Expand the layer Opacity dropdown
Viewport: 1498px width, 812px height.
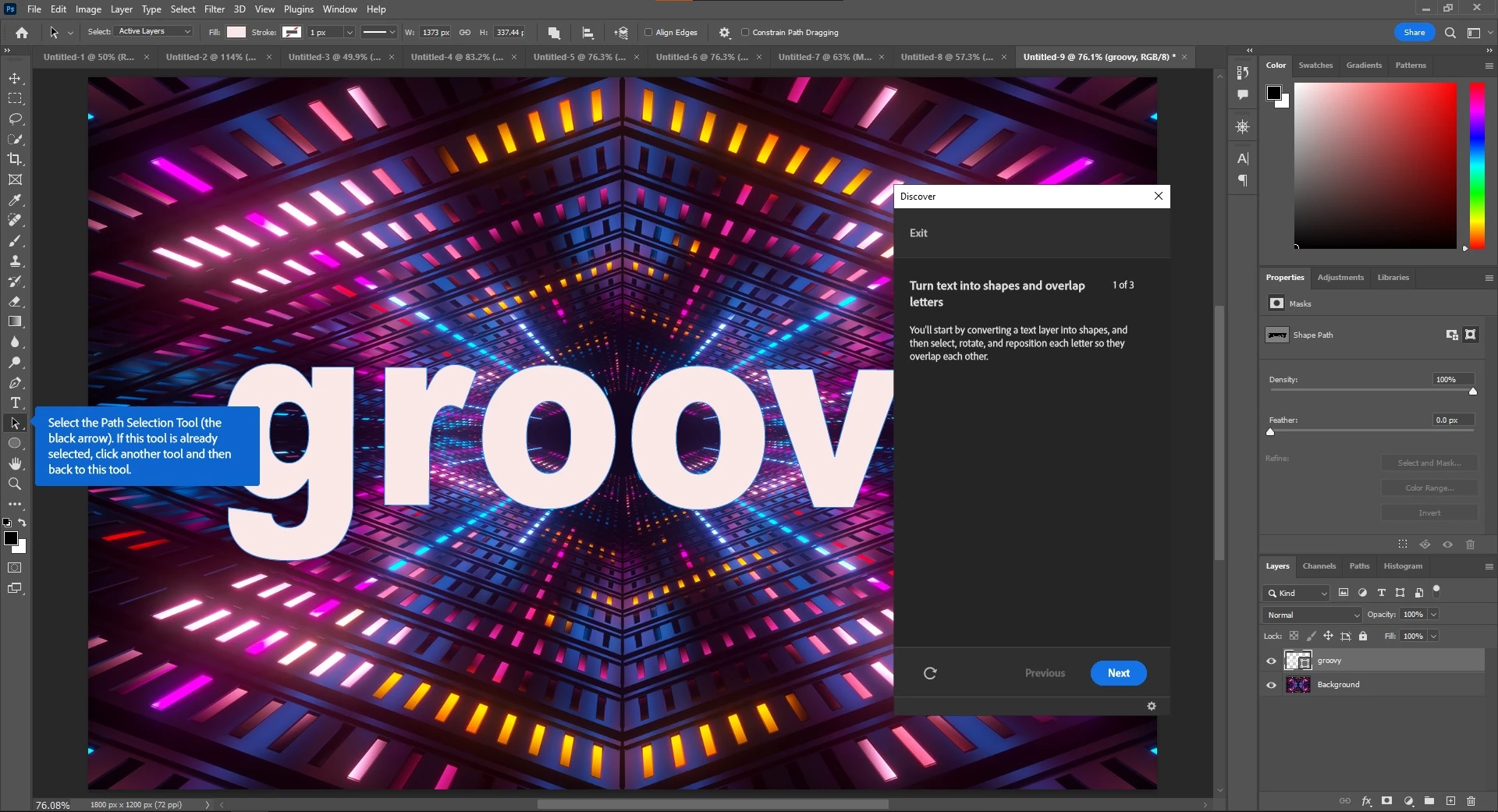(1433, 615)
